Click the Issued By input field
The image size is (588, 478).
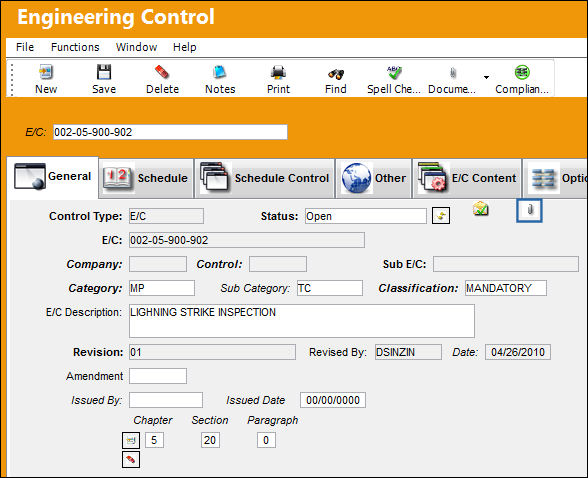click(x=166, y=400)
